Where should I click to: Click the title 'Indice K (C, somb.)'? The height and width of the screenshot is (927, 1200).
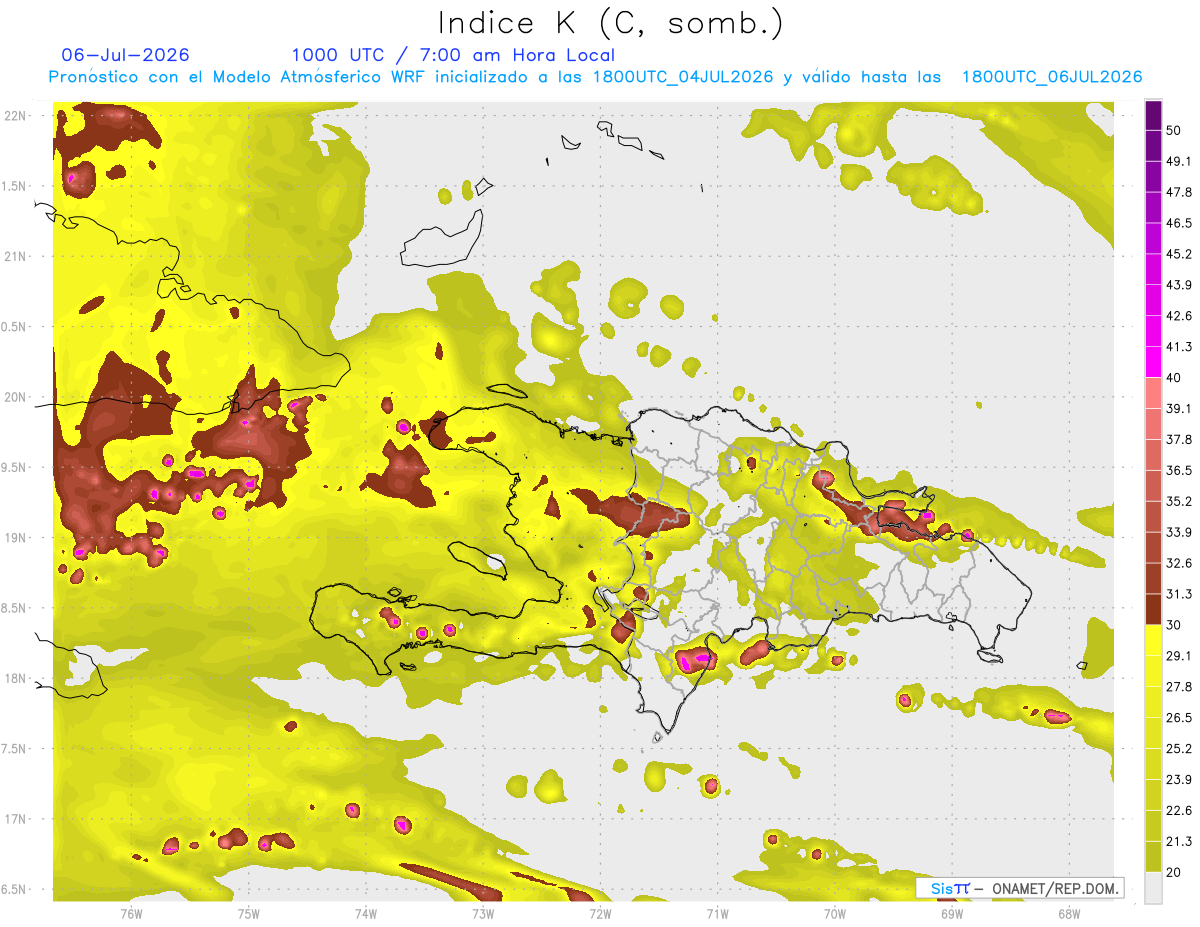pyautogui.click(x=610, y=23)
